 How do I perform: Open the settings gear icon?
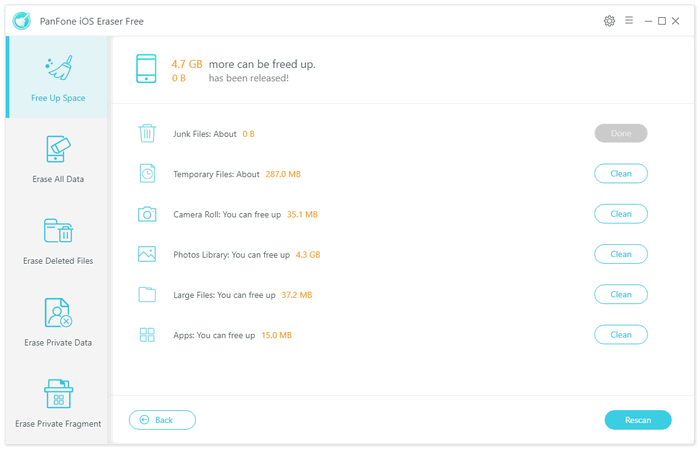pos(609,21)
